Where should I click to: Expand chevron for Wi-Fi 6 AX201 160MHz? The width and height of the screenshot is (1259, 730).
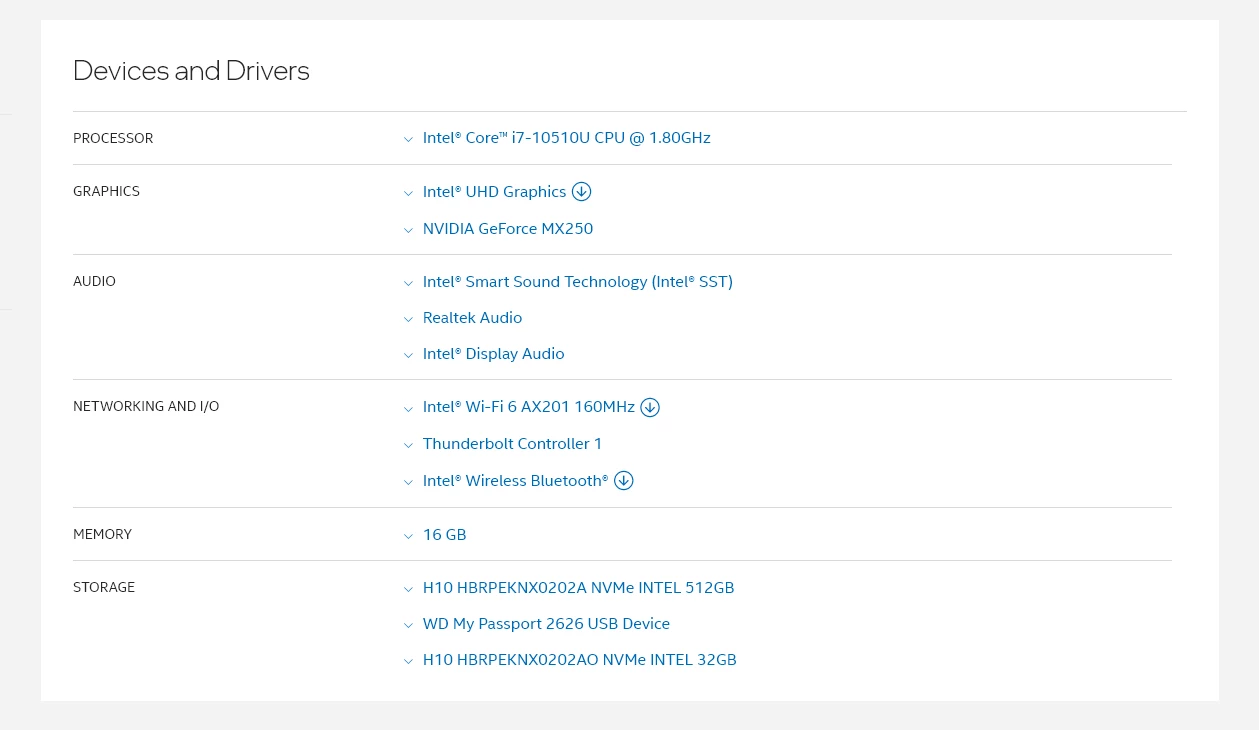coord(408,409)
